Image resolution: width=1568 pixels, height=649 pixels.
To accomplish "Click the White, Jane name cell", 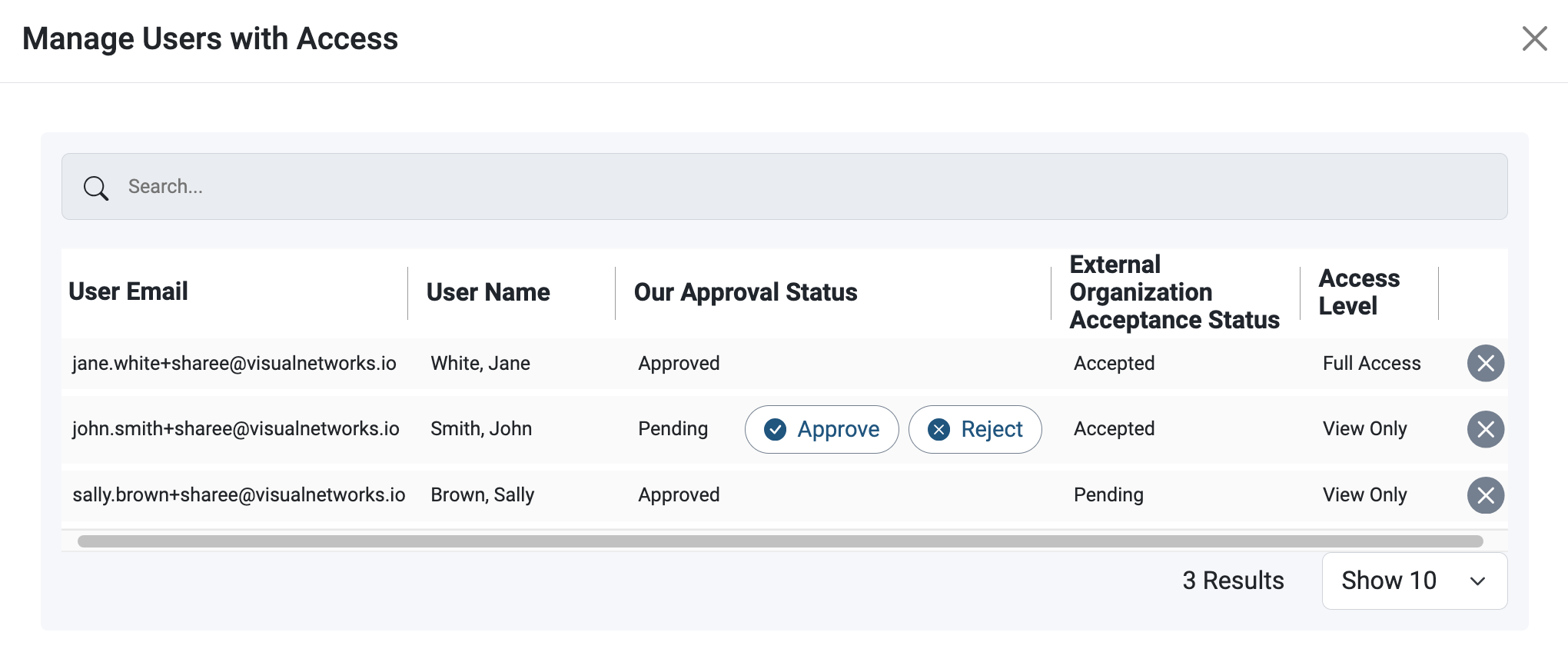I will (480, 363).
